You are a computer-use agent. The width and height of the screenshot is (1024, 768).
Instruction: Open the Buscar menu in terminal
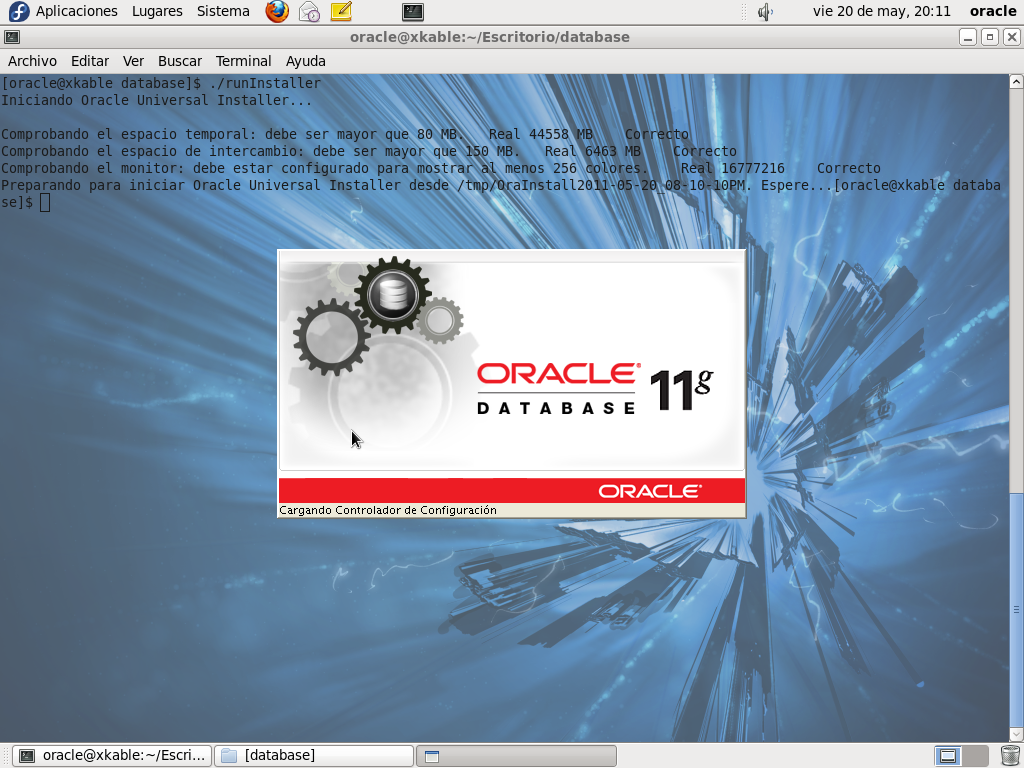click(x=180, y=61)
